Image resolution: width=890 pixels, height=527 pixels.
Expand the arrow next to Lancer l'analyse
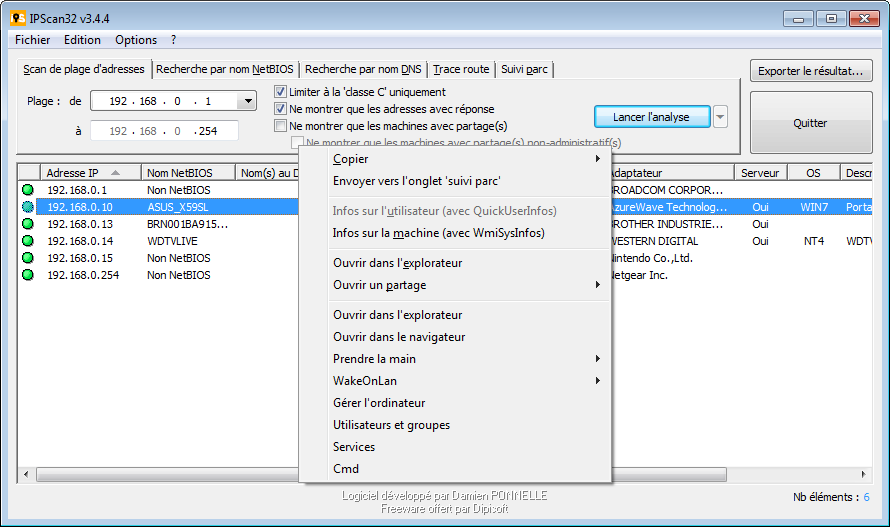[720, 117]
